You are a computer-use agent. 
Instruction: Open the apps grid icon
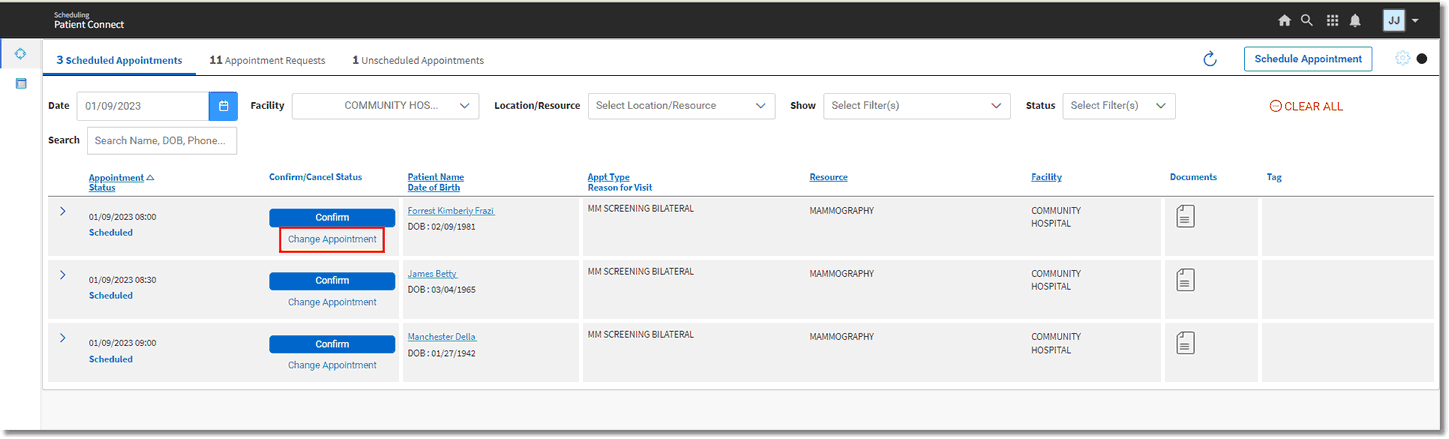click(x=1332, y=20)
